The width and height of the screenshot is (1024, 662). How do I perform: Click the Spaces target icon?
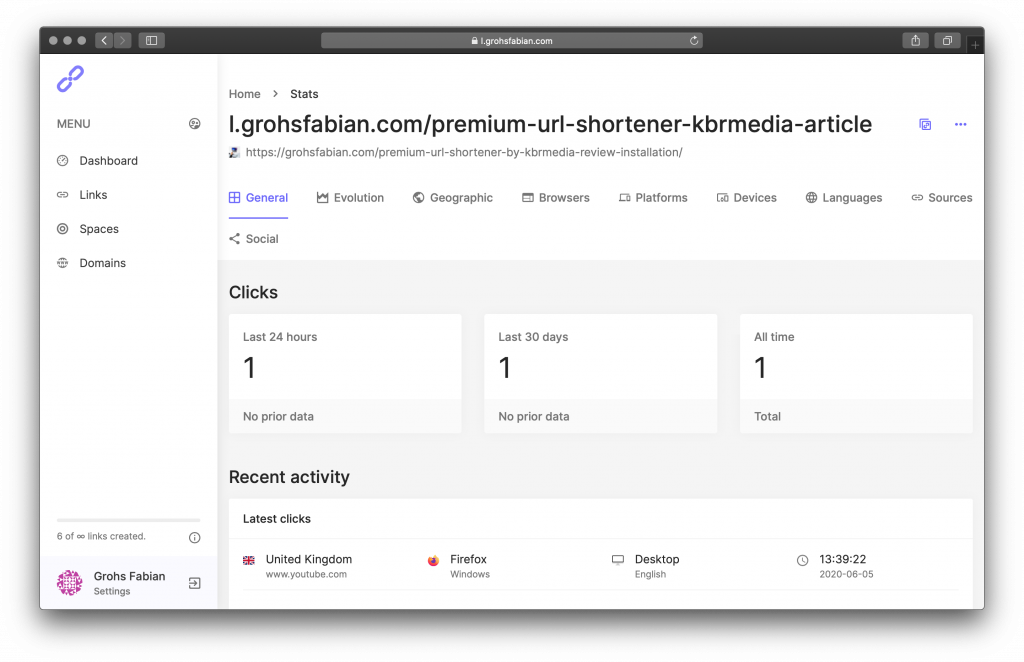[x=63, y=229]
